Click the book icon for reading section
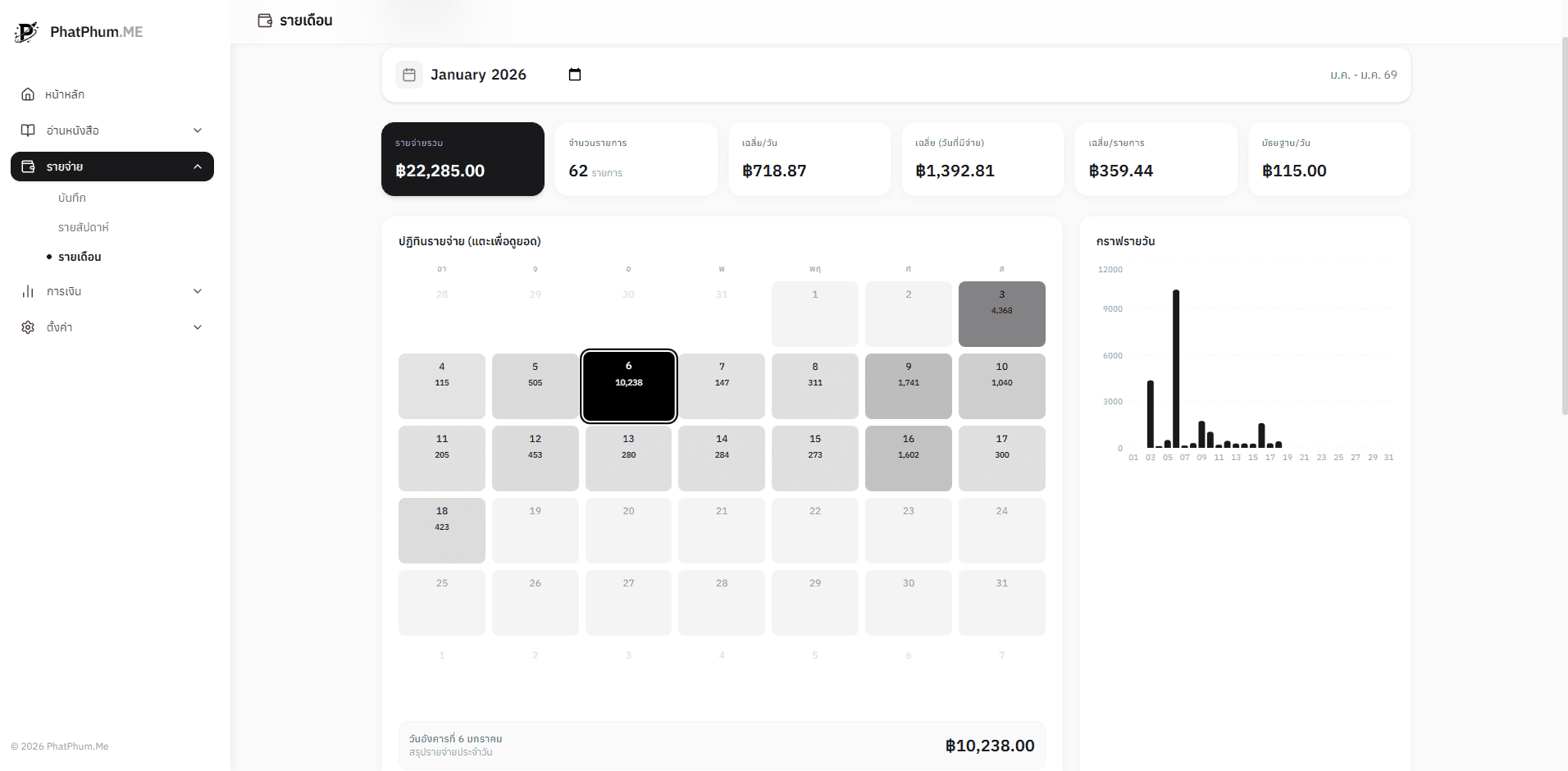1568x771 pixels. point(28,130)
